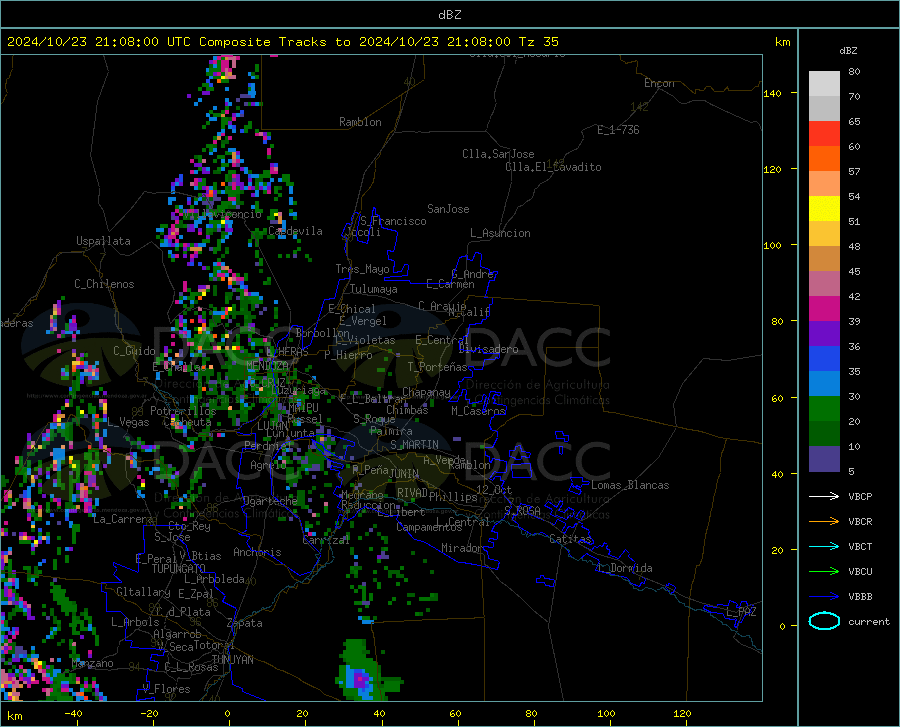The width and height of the screenshot is (900, 727).
Task: Click the blue VBBB arrow legend icon
Action: coord(824,597)
